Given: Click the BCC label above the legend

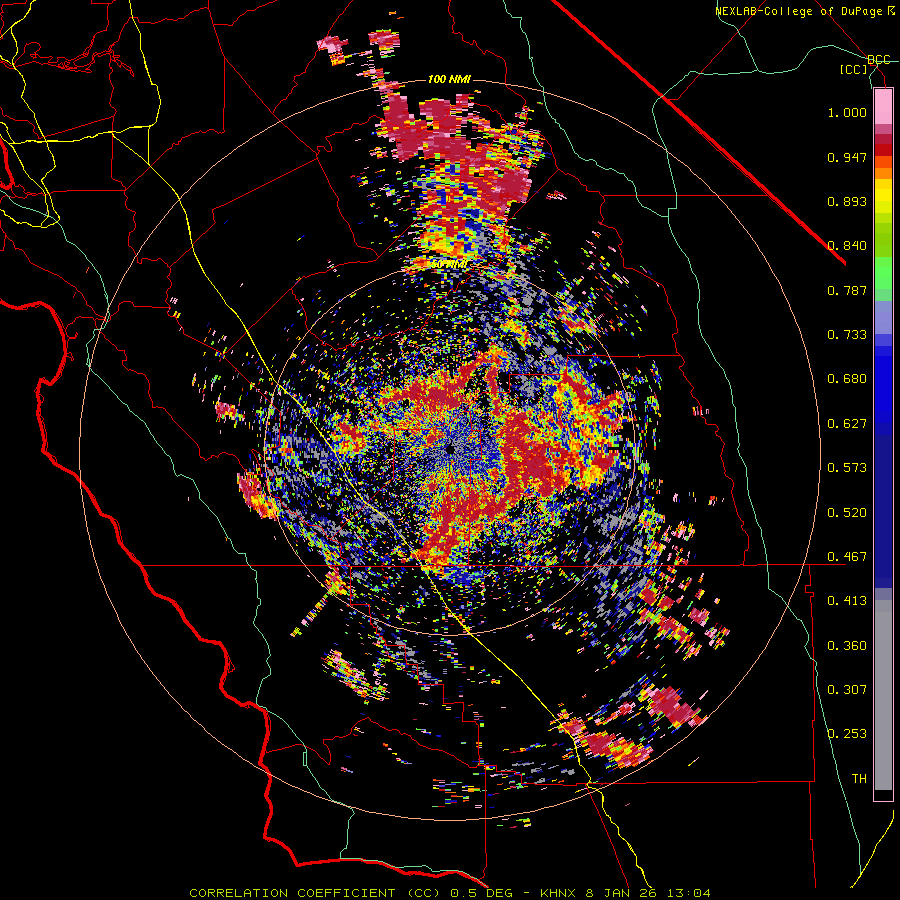Looking at the screenshot, I should coord(879,60).
